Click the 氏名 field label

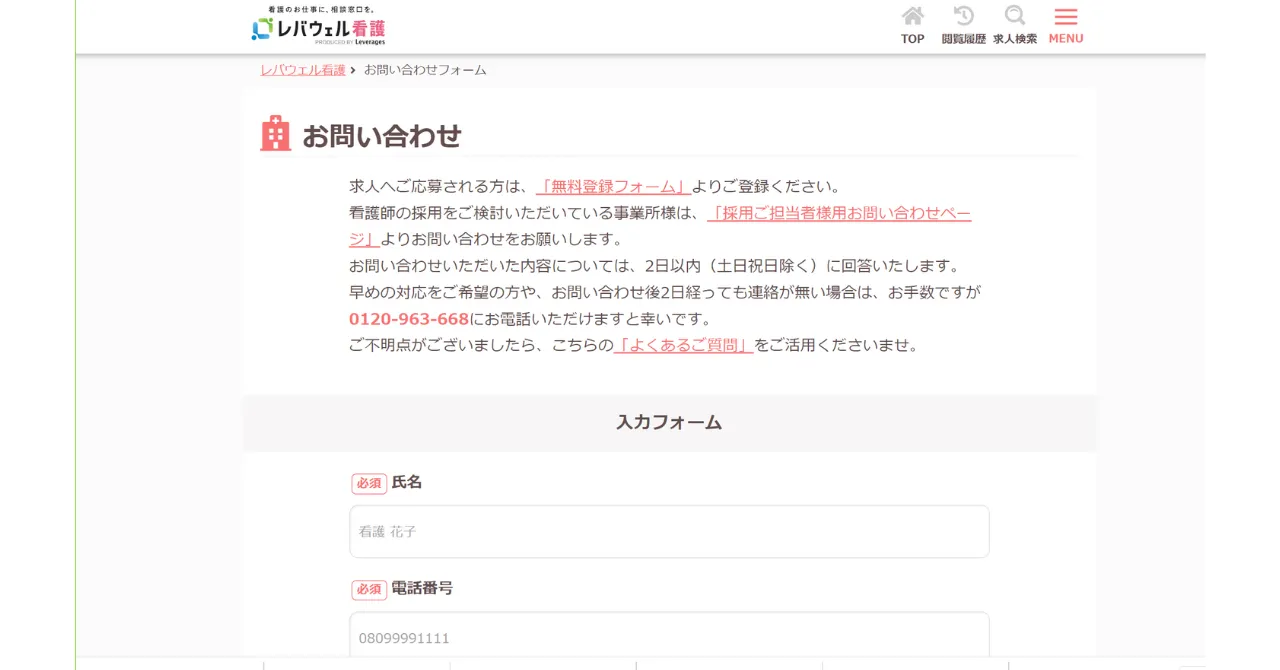[407, 482]
